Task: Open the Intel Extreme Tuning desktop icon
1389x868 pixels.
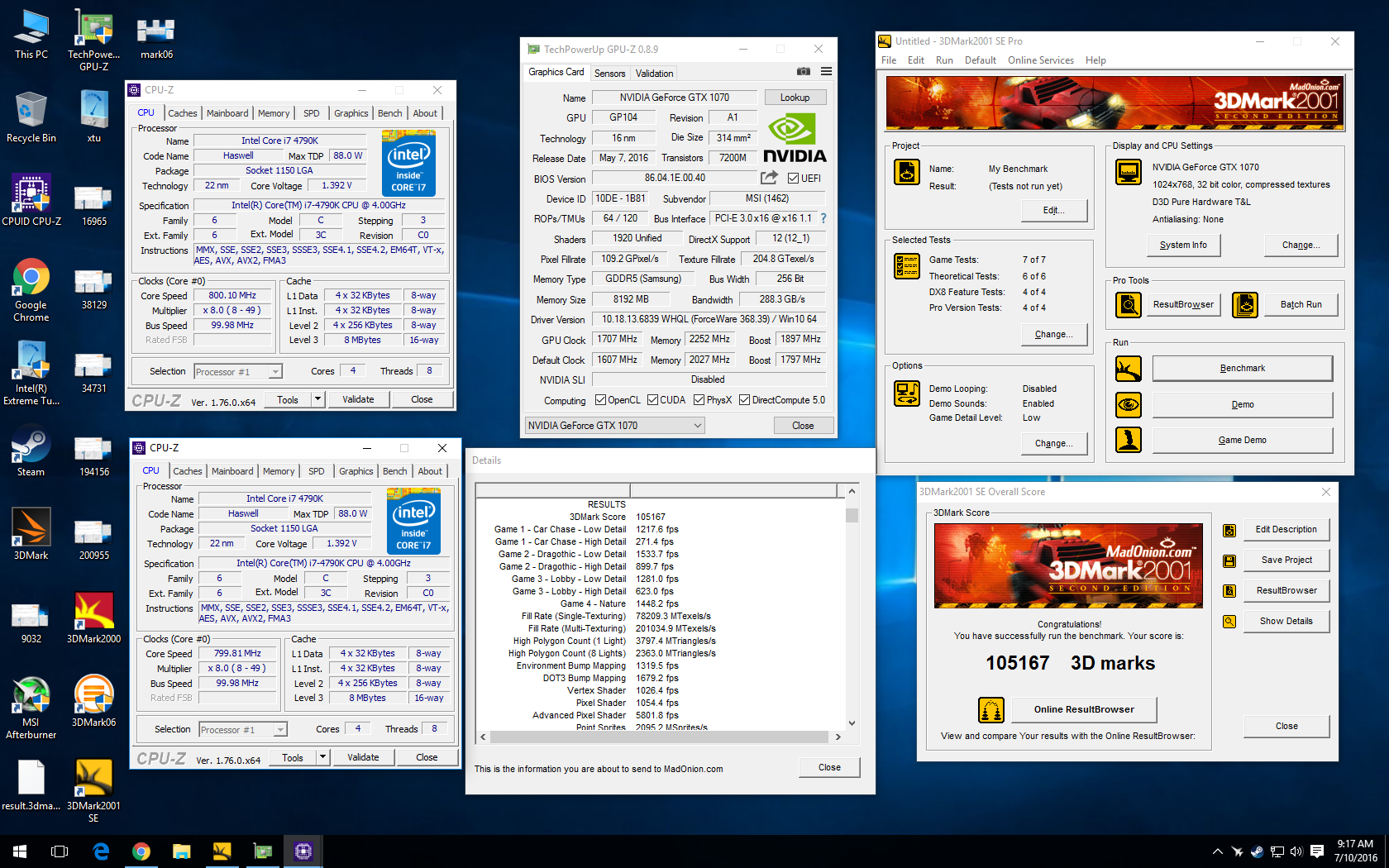Action: [31, 374]
